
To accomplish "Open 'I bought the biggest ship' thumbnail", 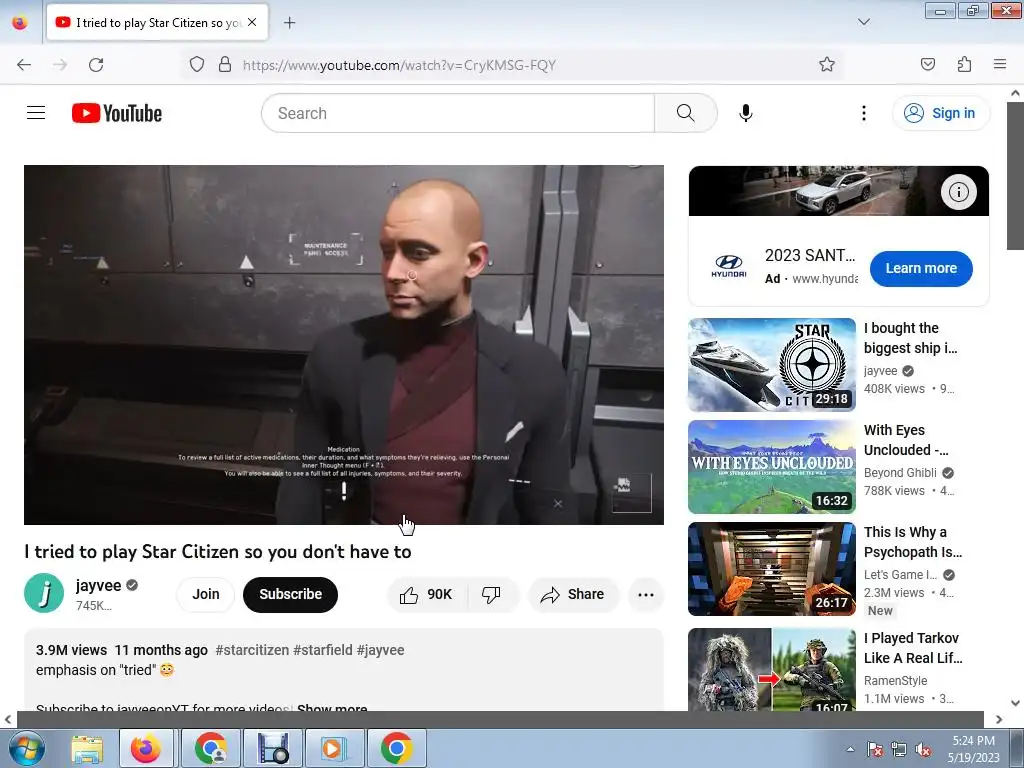I will (771, 364).
